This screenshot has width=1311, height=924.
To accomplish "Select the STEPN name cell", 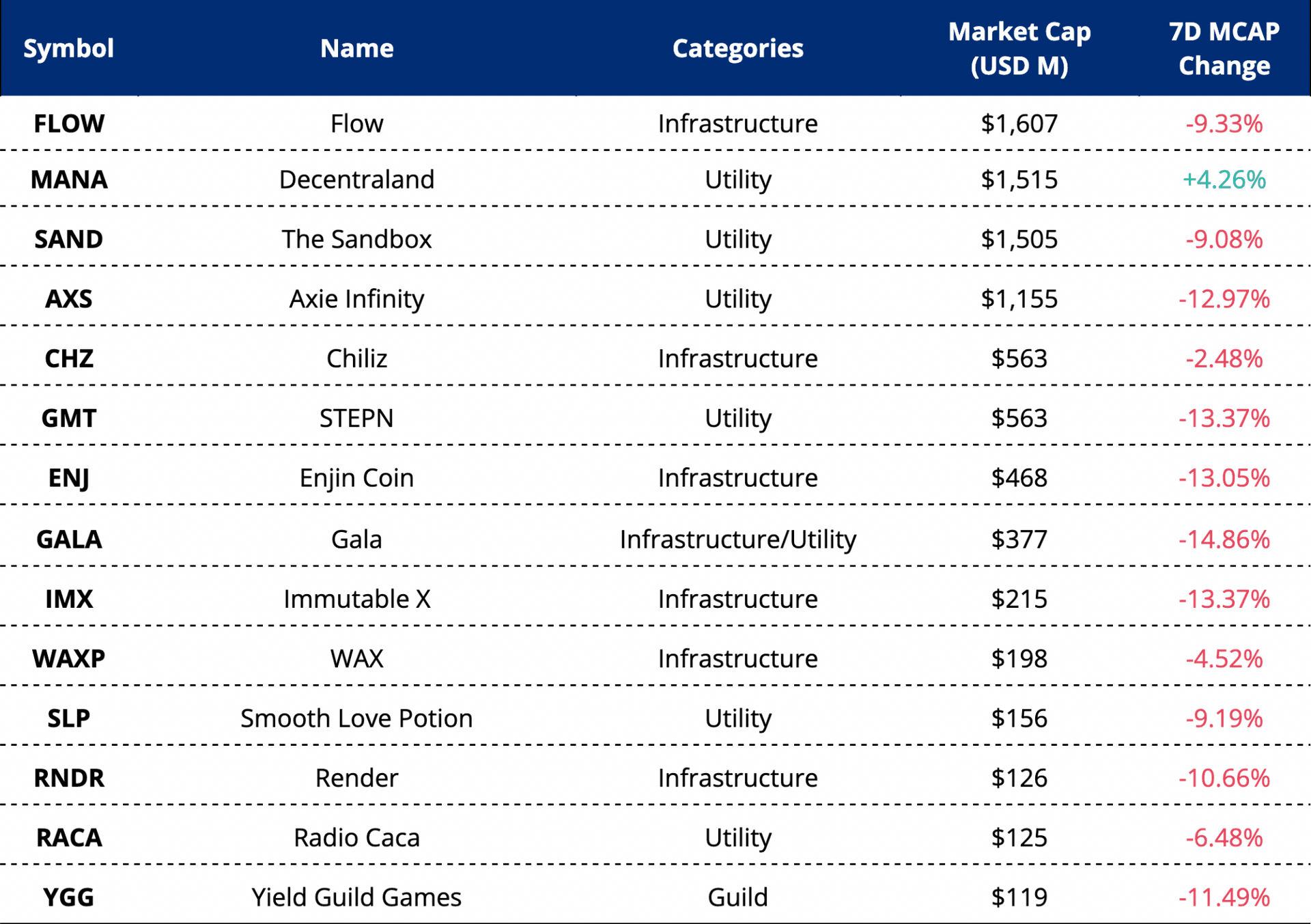I will click(356, 418).
